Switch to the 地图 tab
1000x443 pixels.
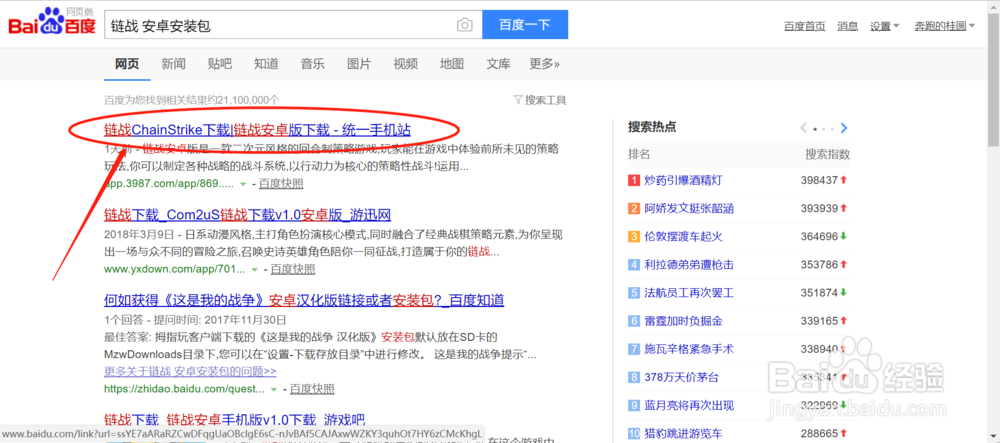[452, 64]
